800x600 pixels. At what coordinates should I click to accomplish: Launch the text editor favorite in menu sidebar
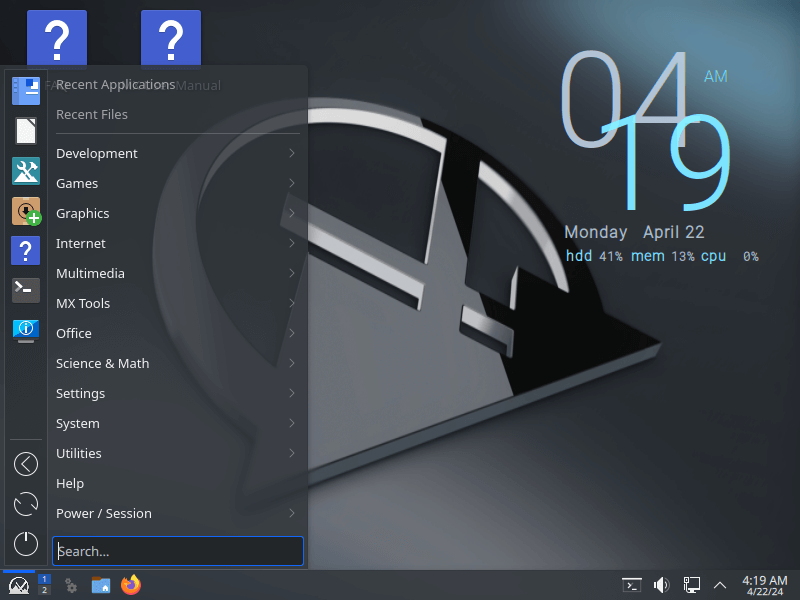click(x=26, y=131)
